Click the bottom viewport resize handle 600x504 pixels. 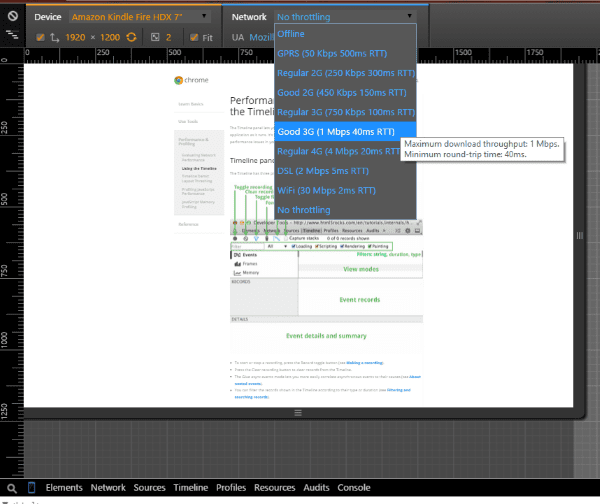point(298,413)
